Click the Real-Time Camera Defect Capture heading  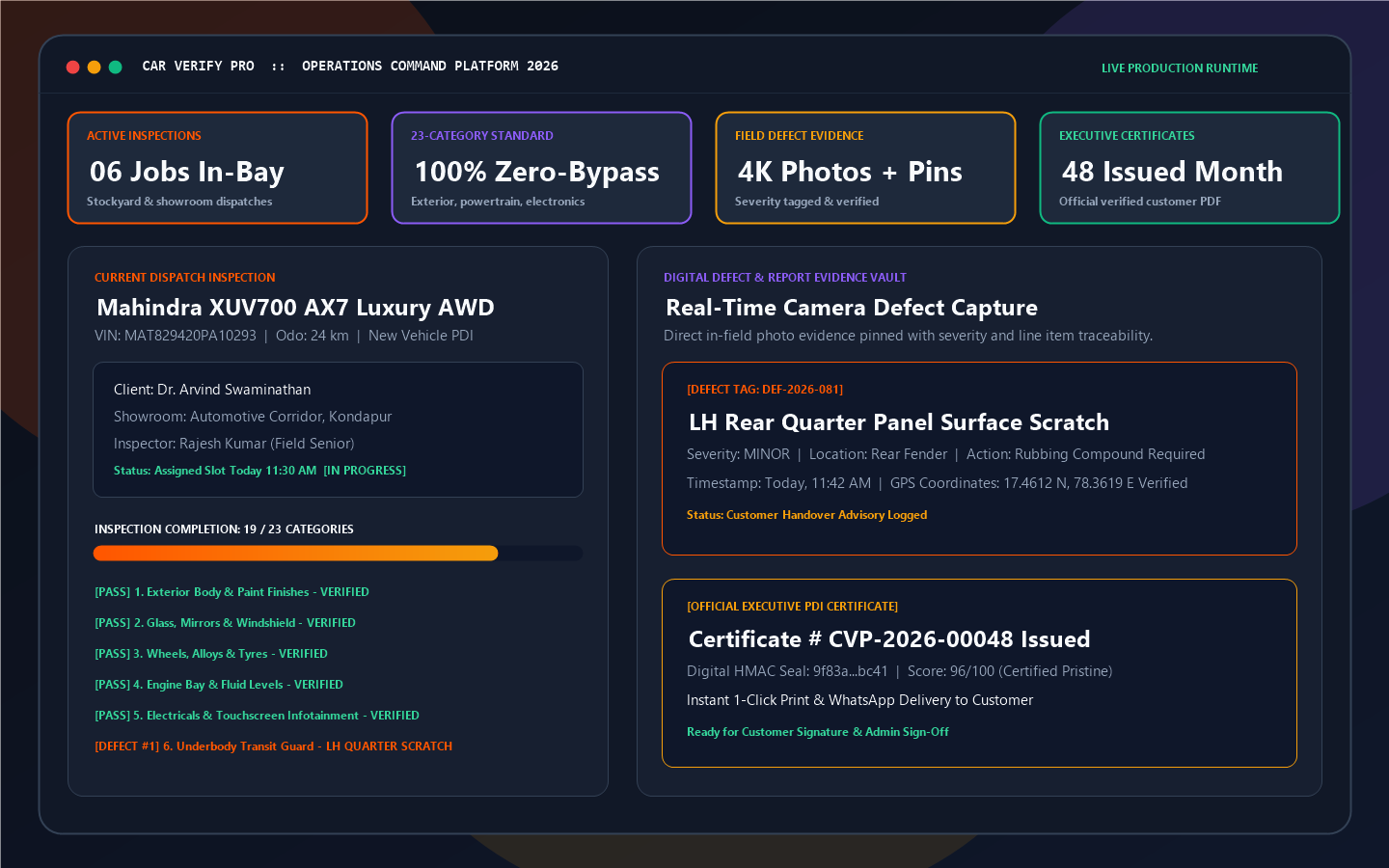point(852,308)
